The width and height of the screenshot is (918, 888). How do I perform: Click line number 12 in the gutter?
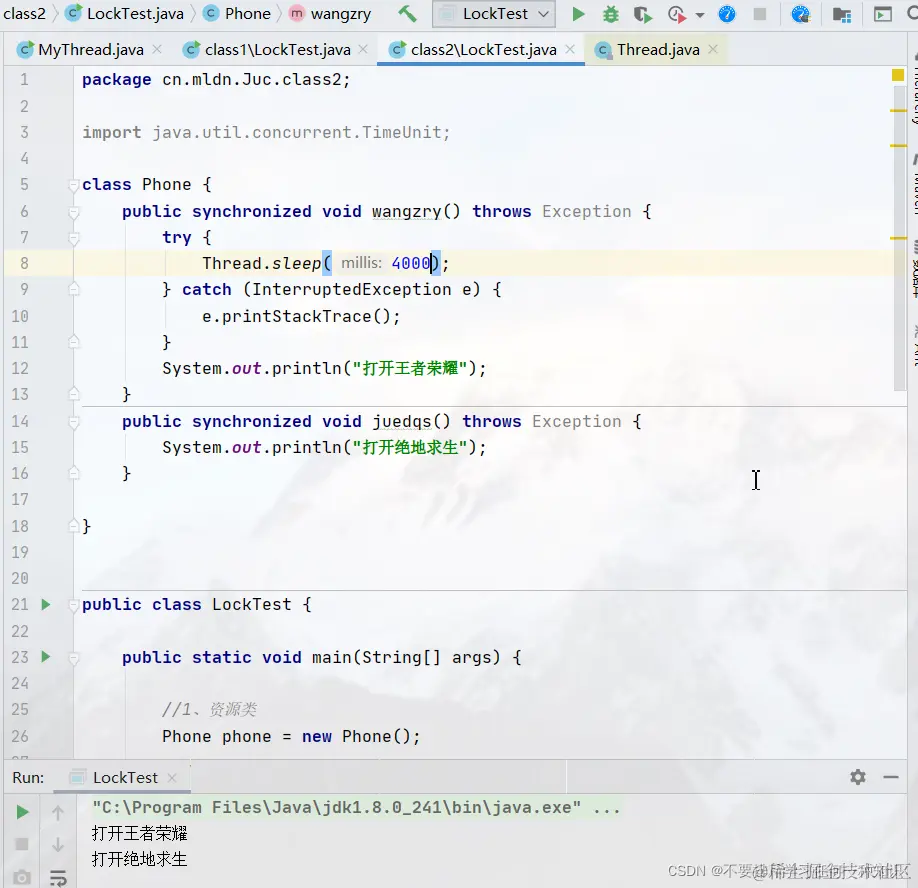pos(19,368)
